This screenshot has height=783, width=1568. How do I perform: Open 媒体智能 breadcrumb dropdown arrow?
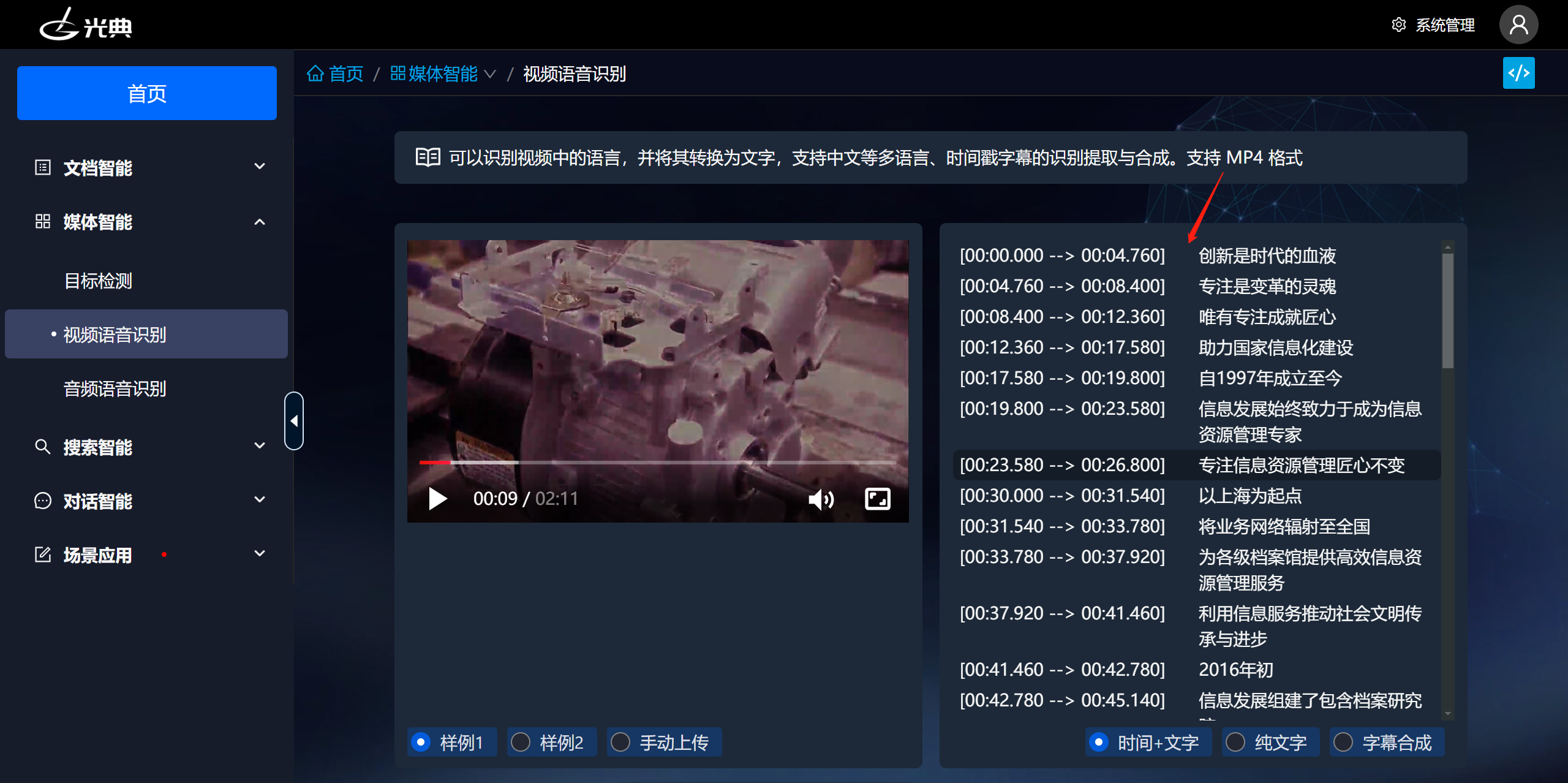pyautogui.click(x=490, y=74)
